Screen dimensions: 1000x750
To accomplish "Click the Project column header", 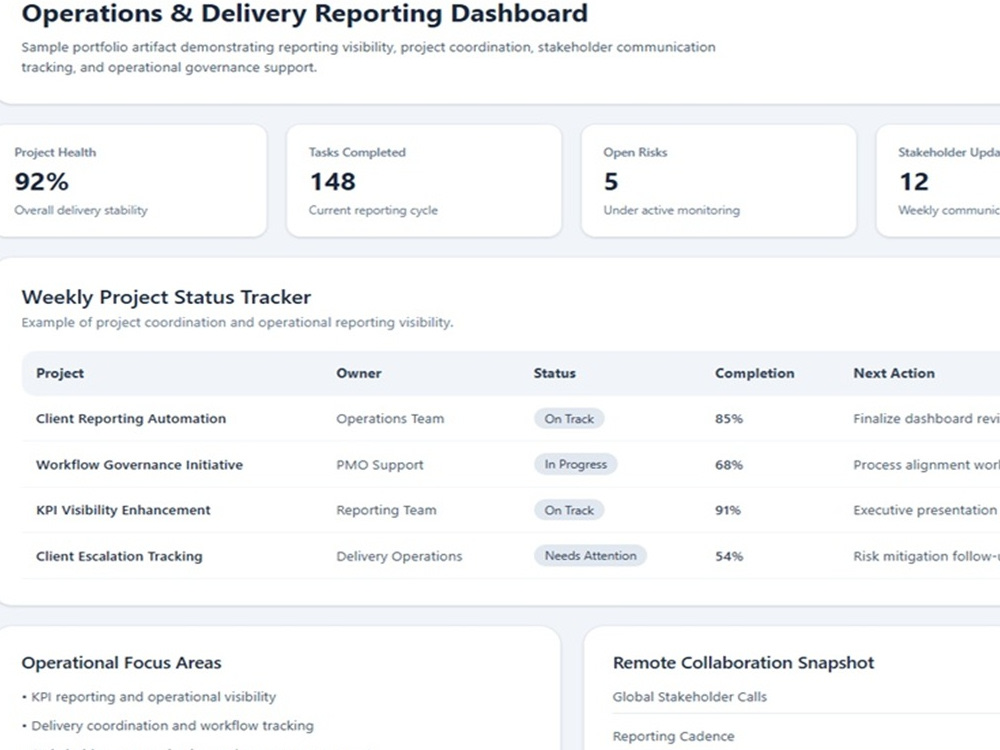I will pyautogui.click(x=60, y=373).
